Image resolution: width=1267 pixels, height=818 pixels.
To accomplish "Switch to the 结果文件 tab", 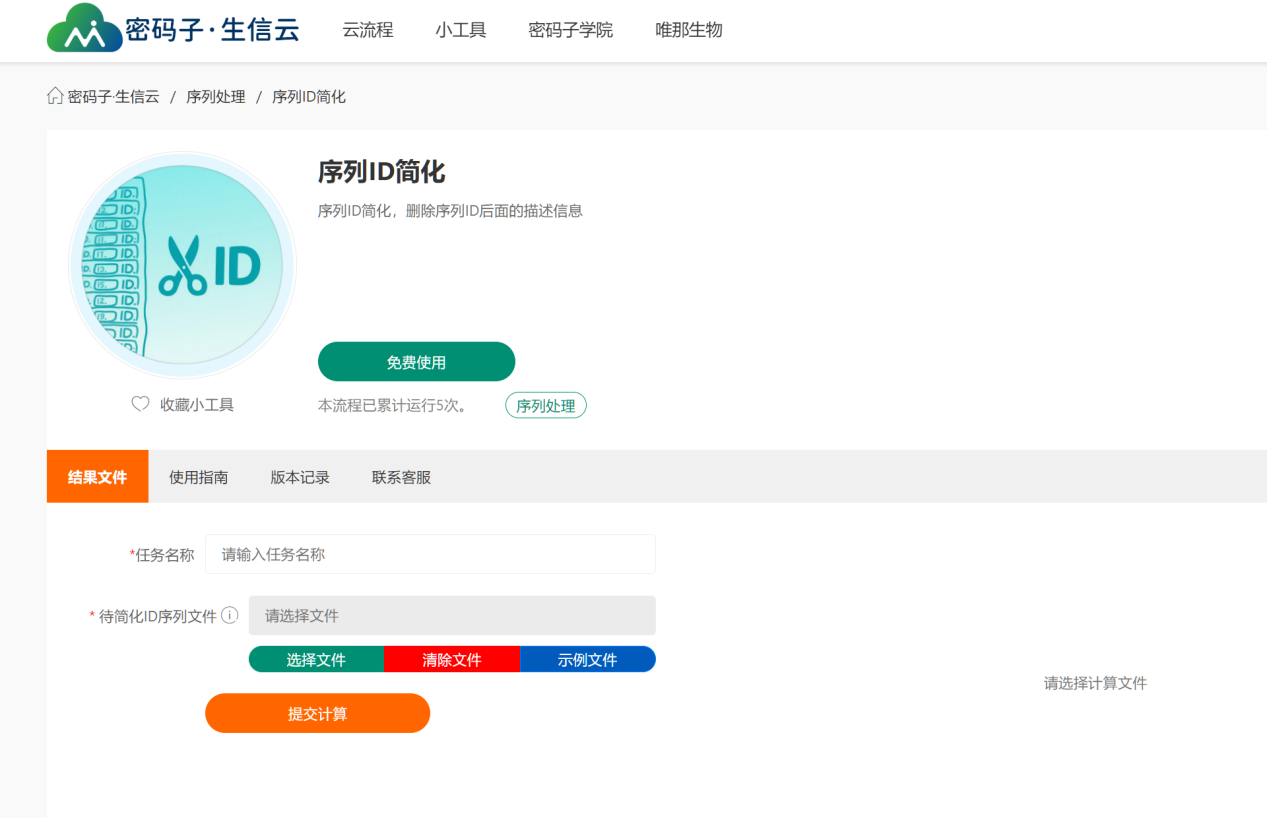I will [98, 477].
